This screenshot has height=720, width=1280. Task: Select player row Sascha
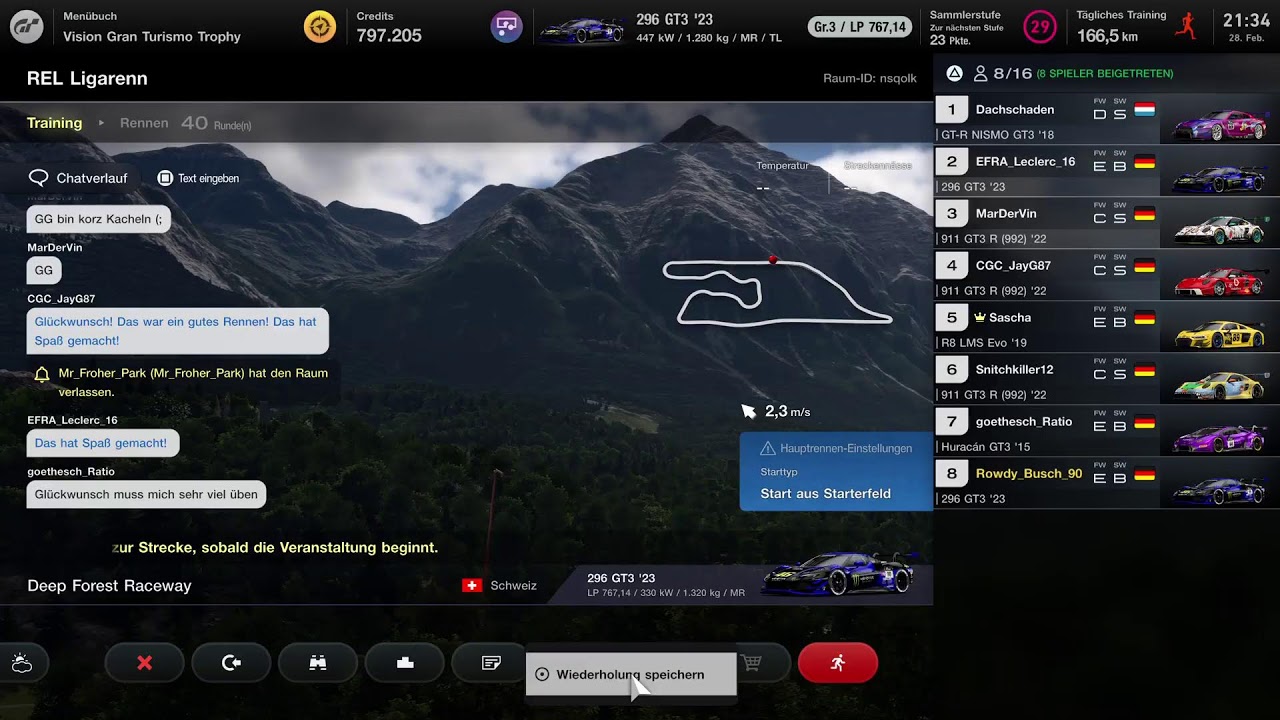[1107, 327]
